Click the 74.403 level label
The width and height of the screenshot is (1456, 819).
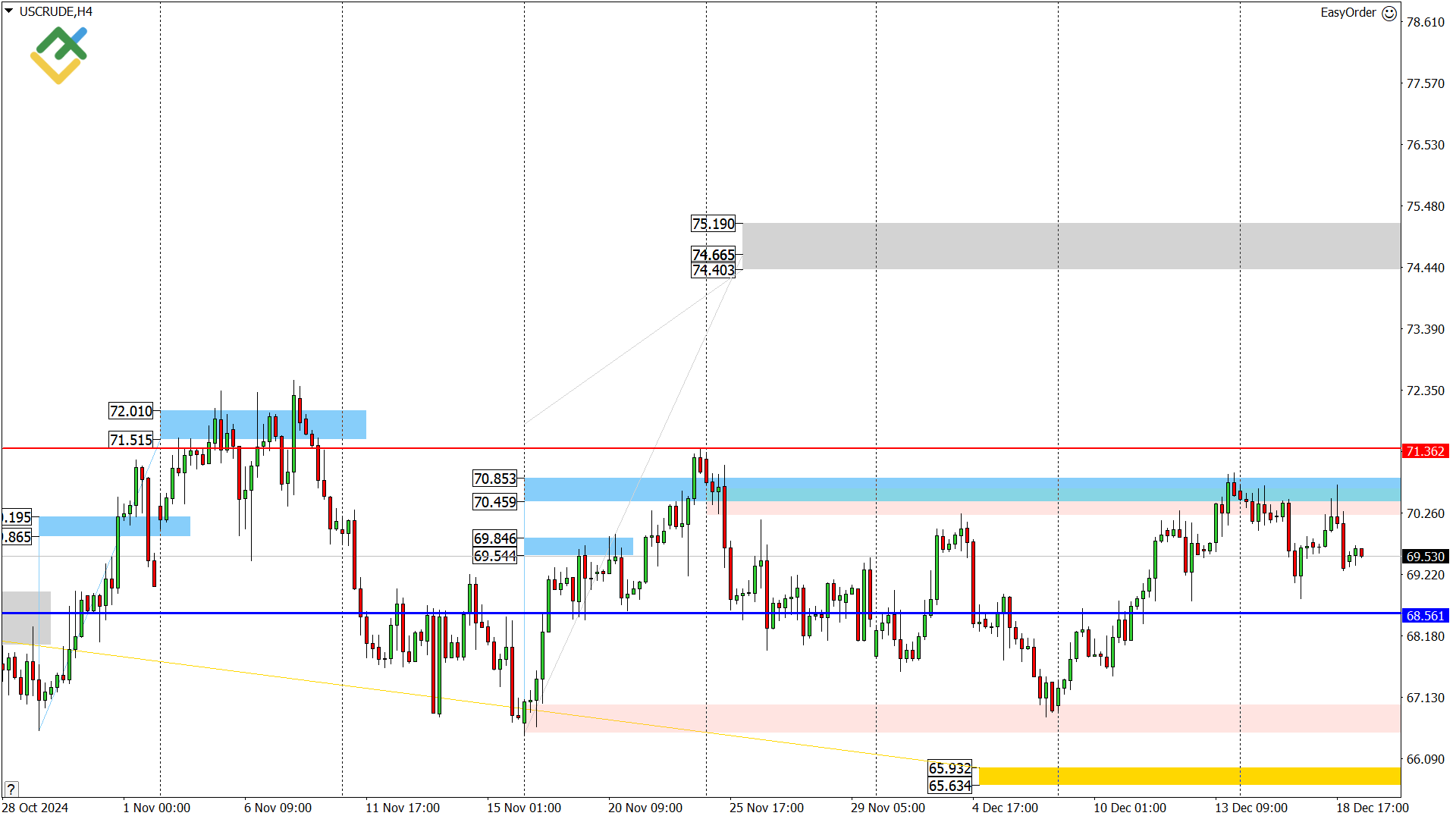(x=714, y=271)
